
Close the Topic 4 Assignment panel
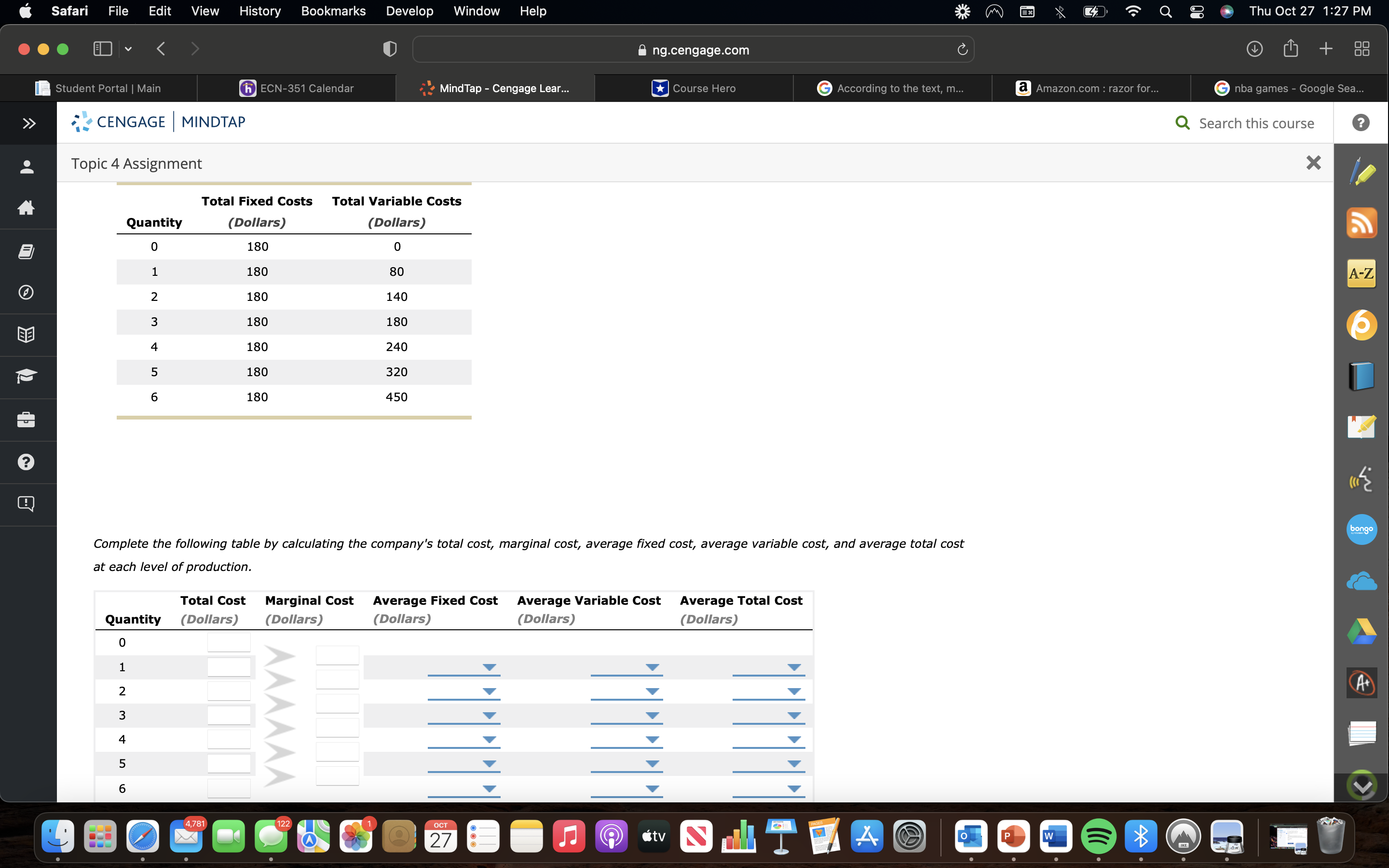tap(1313, 163)
